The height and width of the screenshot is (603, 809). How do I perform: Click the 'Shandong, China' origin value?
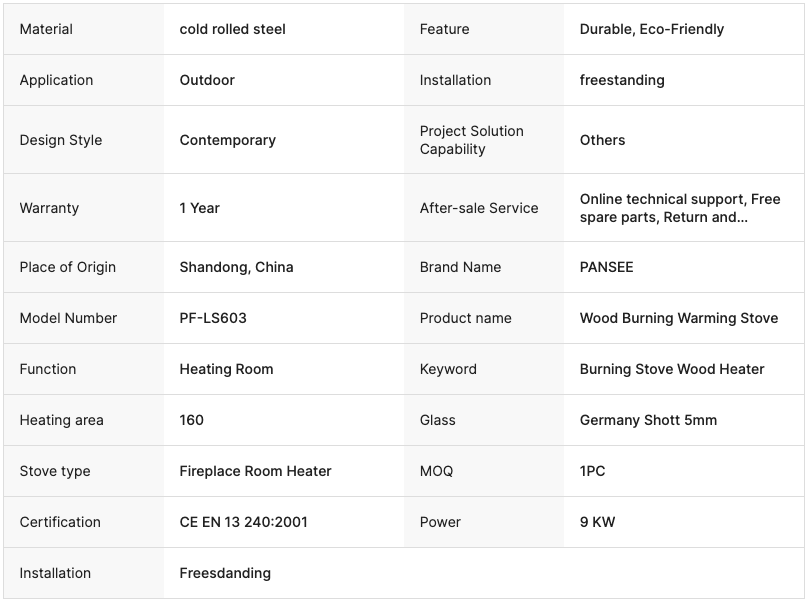[236, 267]
